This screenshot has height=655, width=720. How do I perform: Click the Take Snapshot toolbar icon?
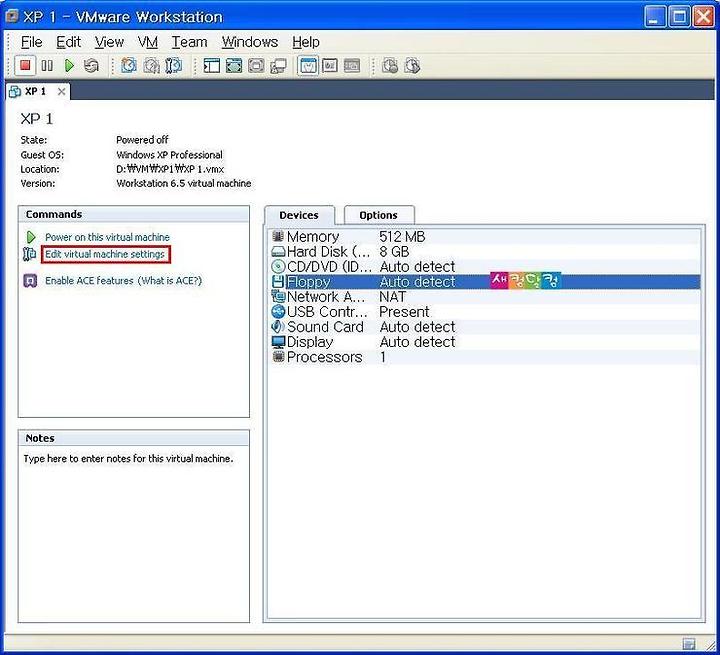(129, 66)
